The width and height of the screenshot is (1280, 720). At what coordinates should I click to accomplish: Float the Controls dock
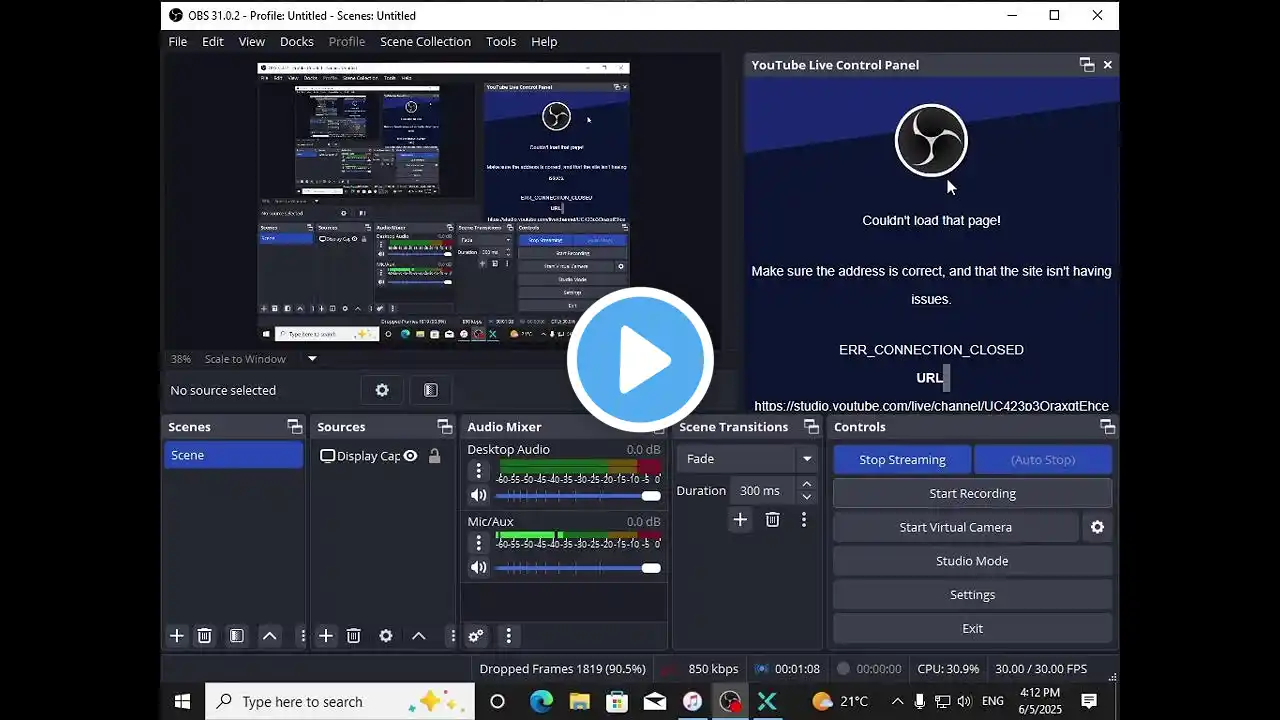pyautogui.click(x=1107, y=427)
